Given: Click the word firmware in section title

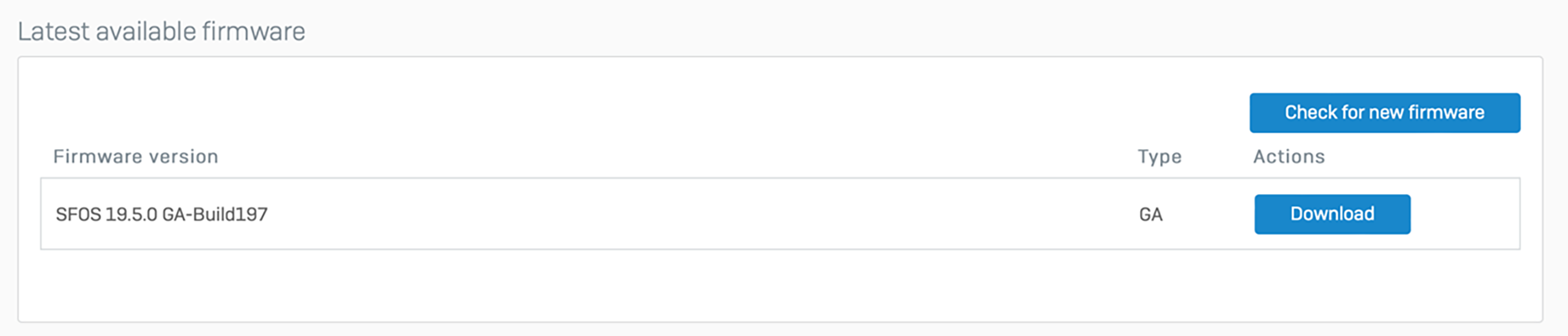Looking at the screenshot, I should [253, 31].
